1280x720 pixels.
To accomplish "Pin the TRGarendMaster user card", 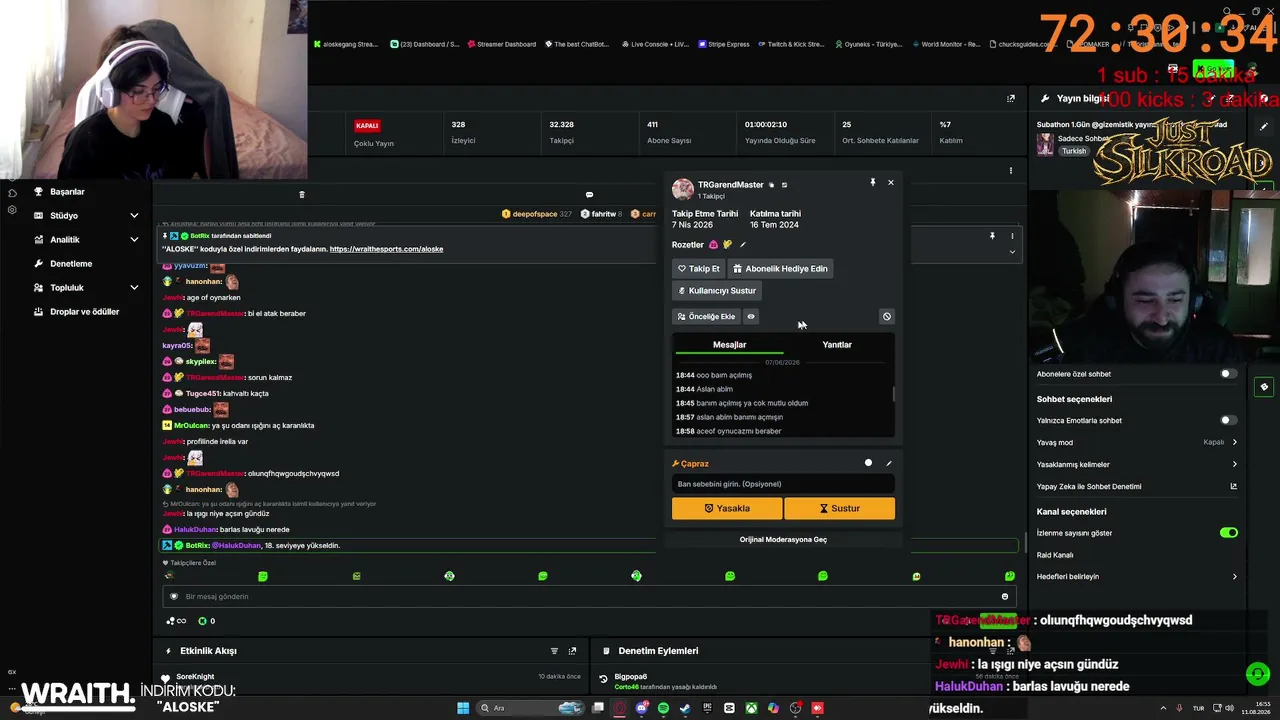I will (x=873, y=182).
